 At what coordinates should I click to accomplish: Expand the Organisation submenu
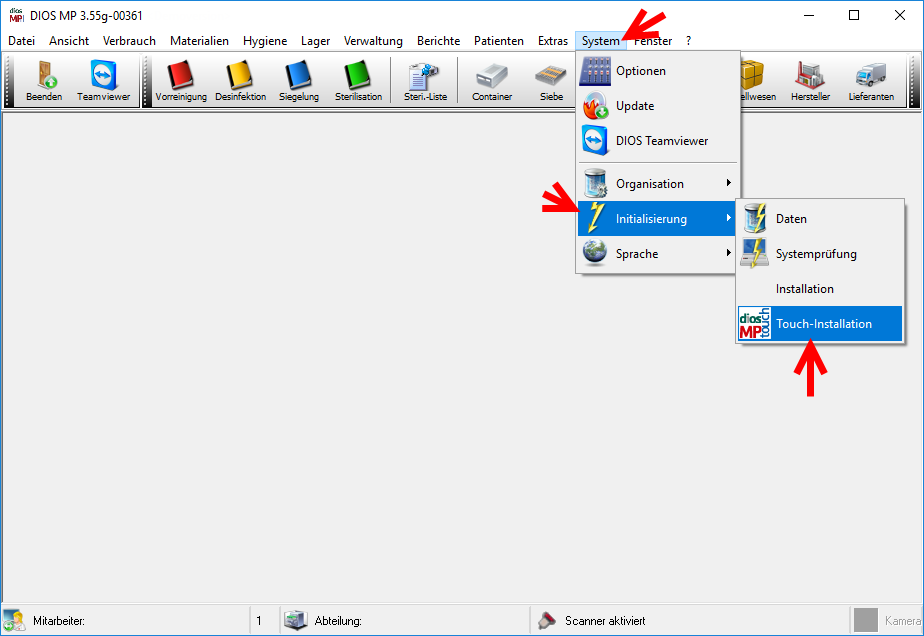[657, 184]
